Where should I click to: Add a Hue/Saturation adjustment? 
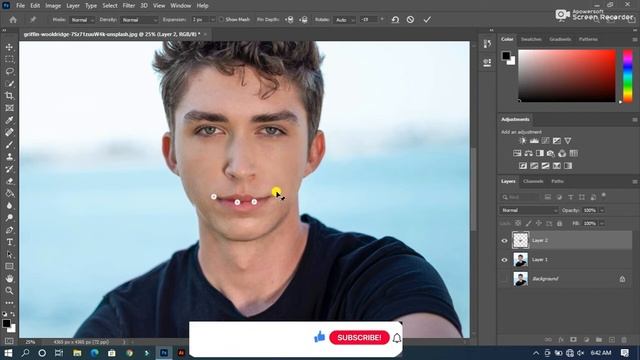517,153
